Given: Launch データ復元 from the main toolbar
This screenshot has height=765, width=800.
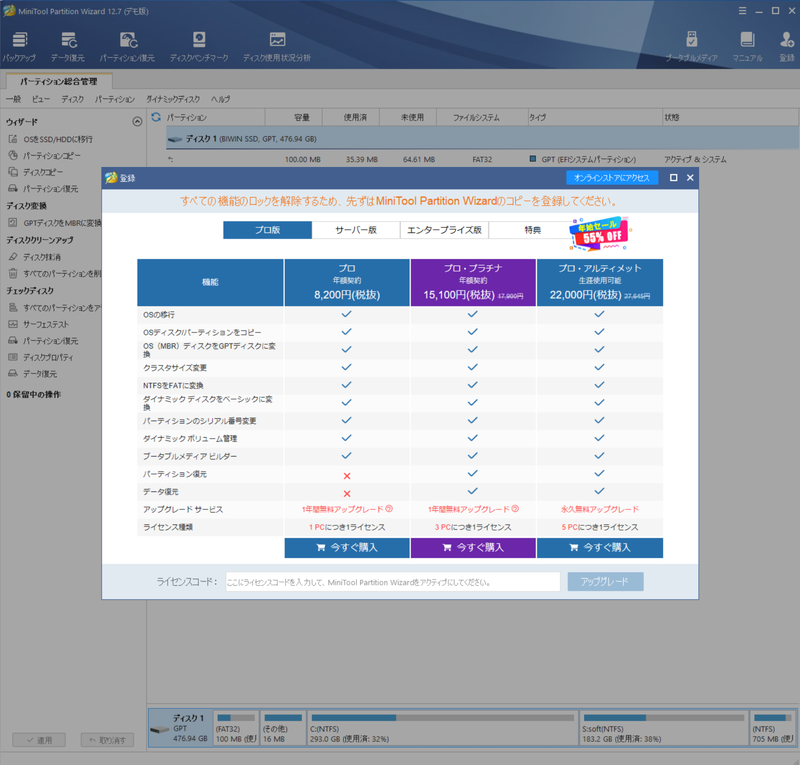Looking at the screenshot, I should (x=68, y=46).
